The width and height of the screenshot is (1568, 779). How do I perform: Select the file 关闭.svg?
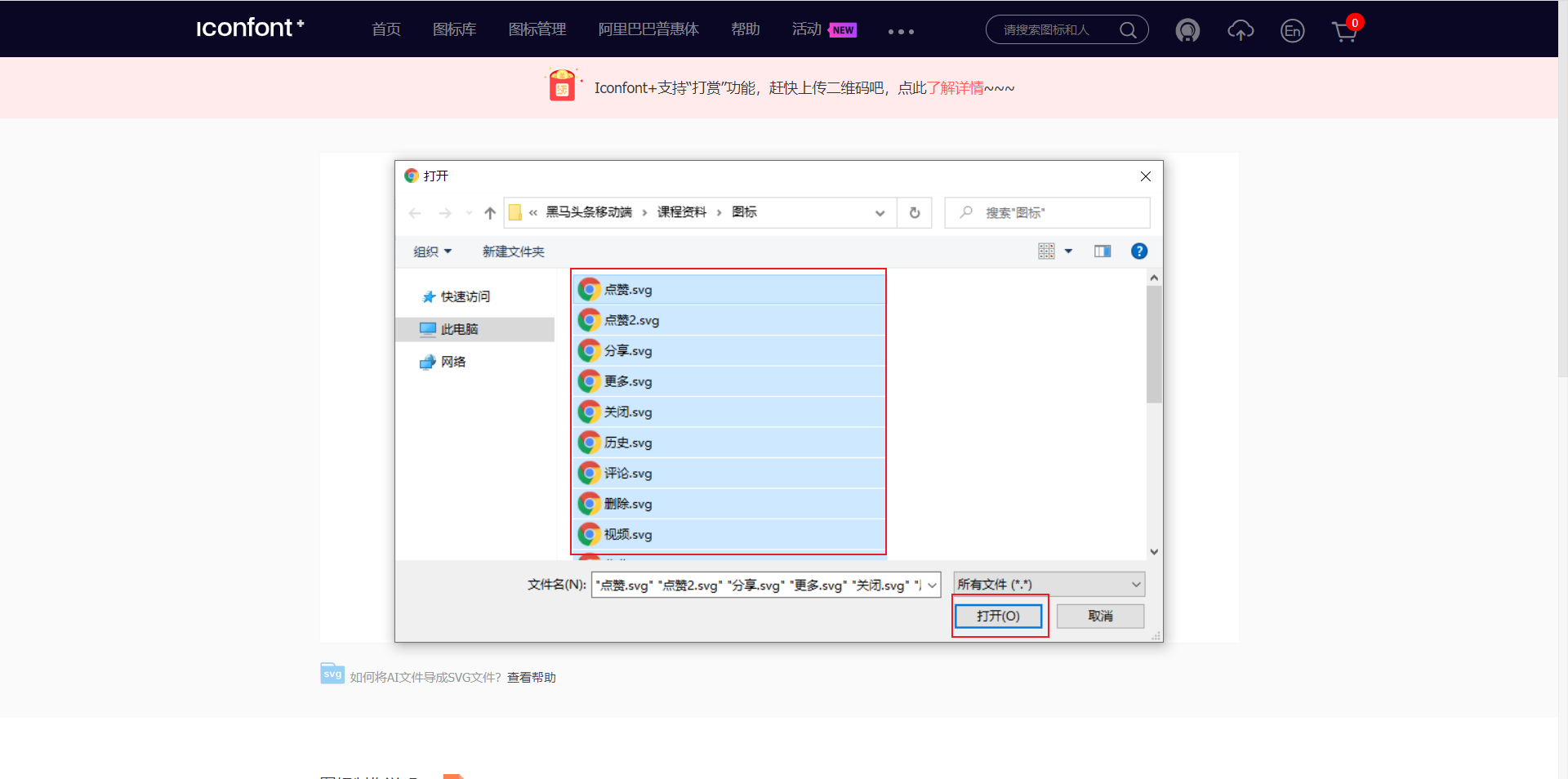[x=729, y=412]
